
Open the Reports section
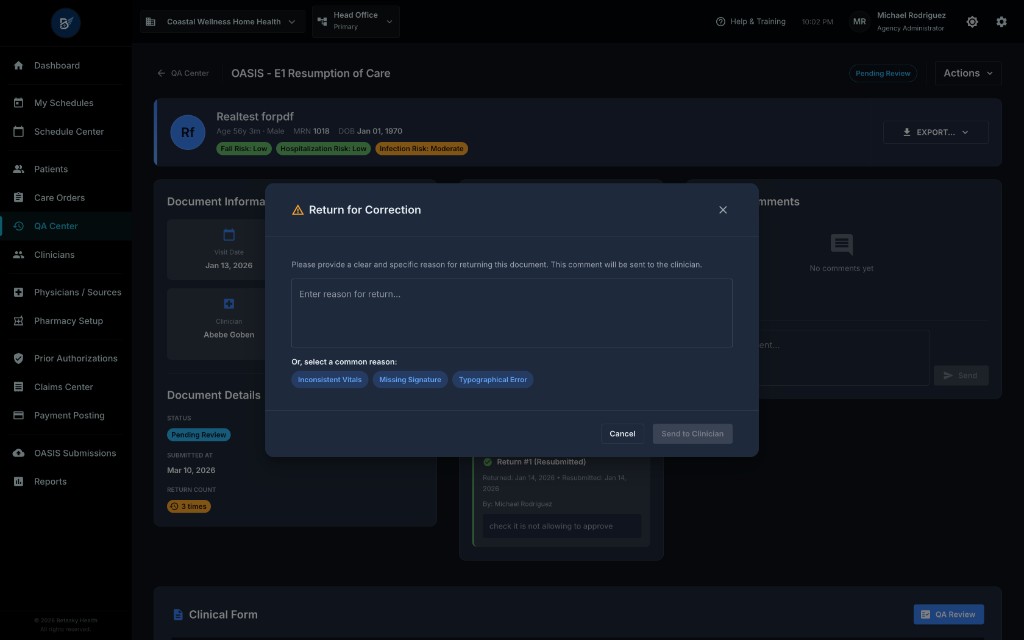coord(65,481)
